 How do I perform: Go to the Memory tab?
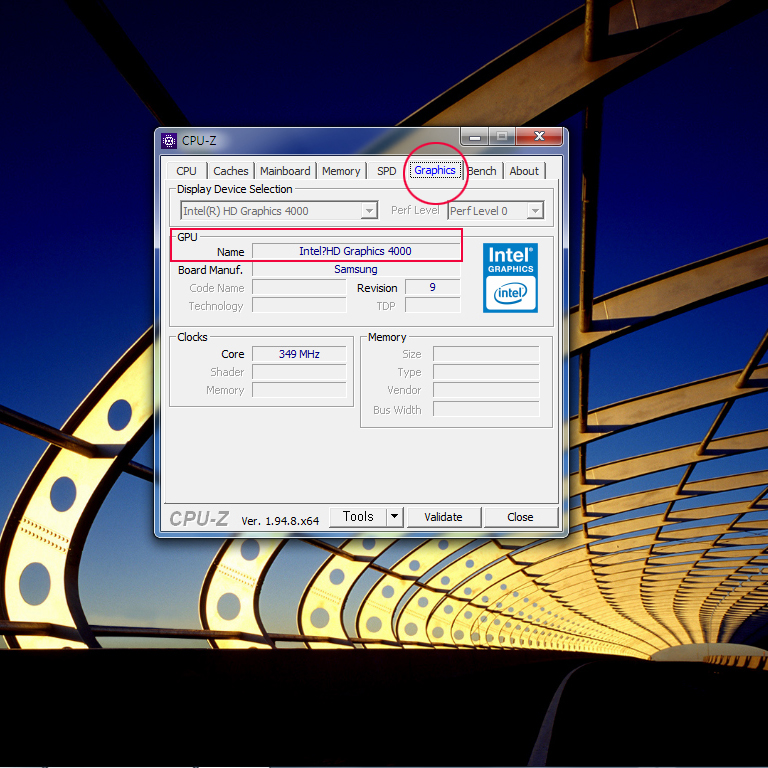(341, 171)
